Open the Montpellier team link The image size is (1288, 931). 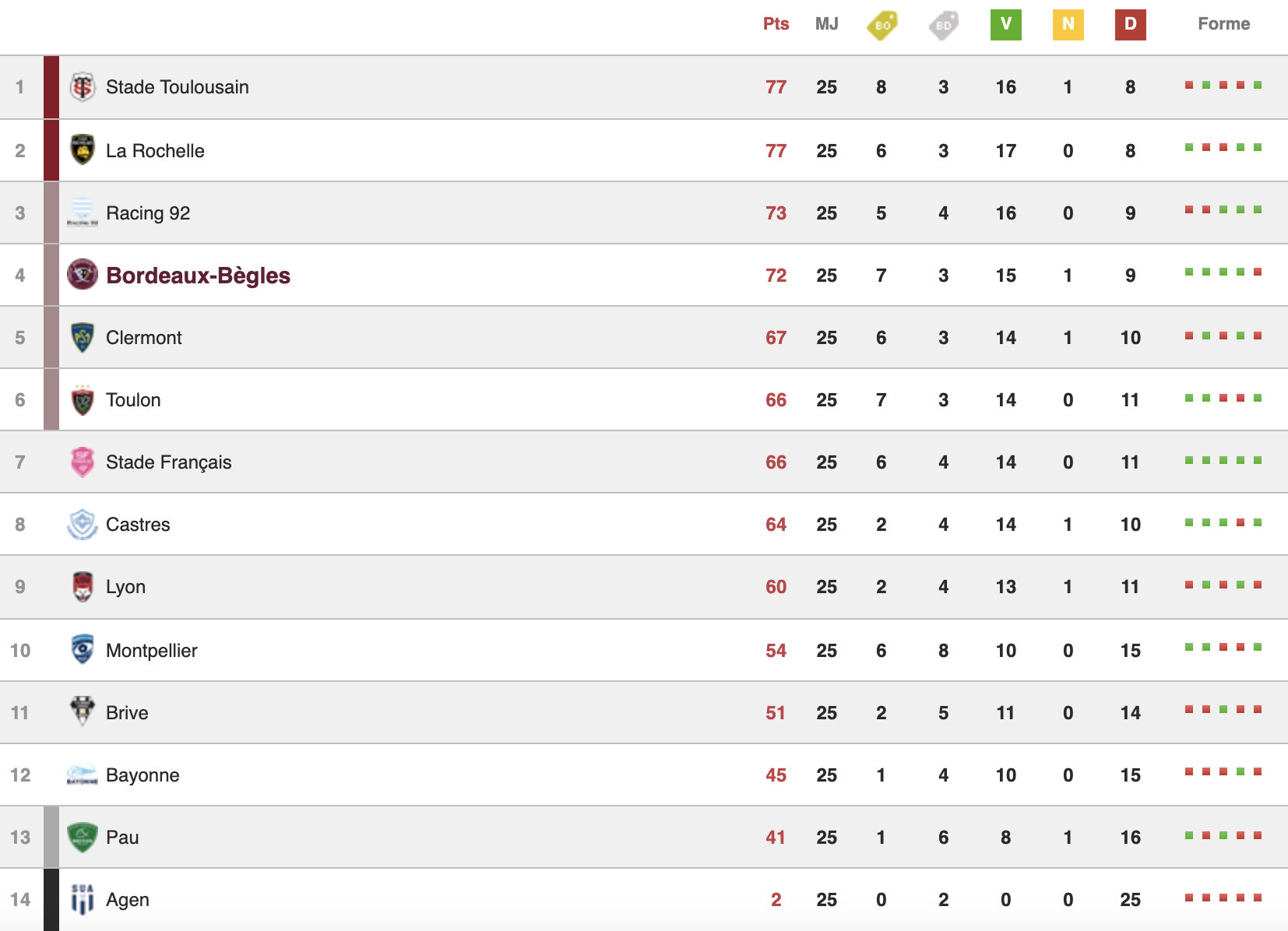[x=151, y=651]
